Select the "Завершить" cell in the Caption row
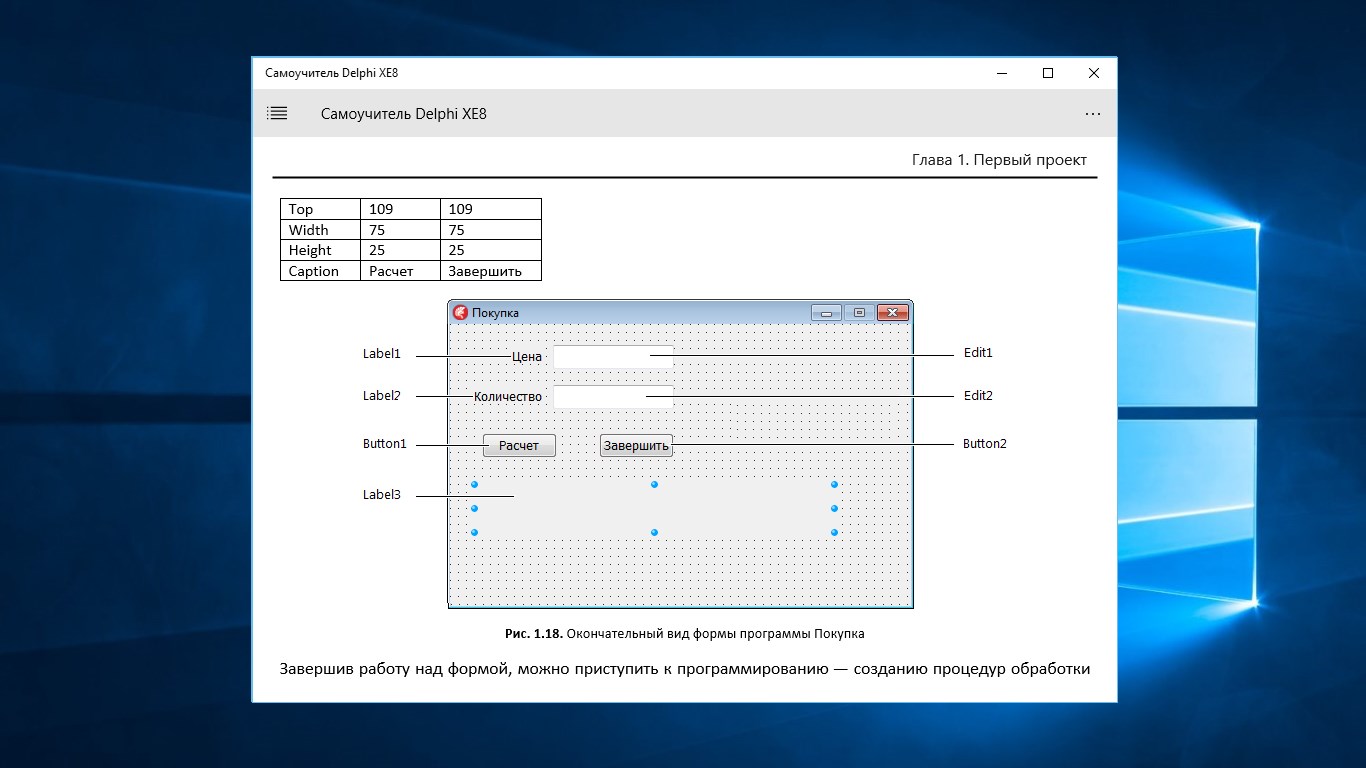Viewport: 1366px width, 768px height. pyautogui.click(x=491, y=271)
